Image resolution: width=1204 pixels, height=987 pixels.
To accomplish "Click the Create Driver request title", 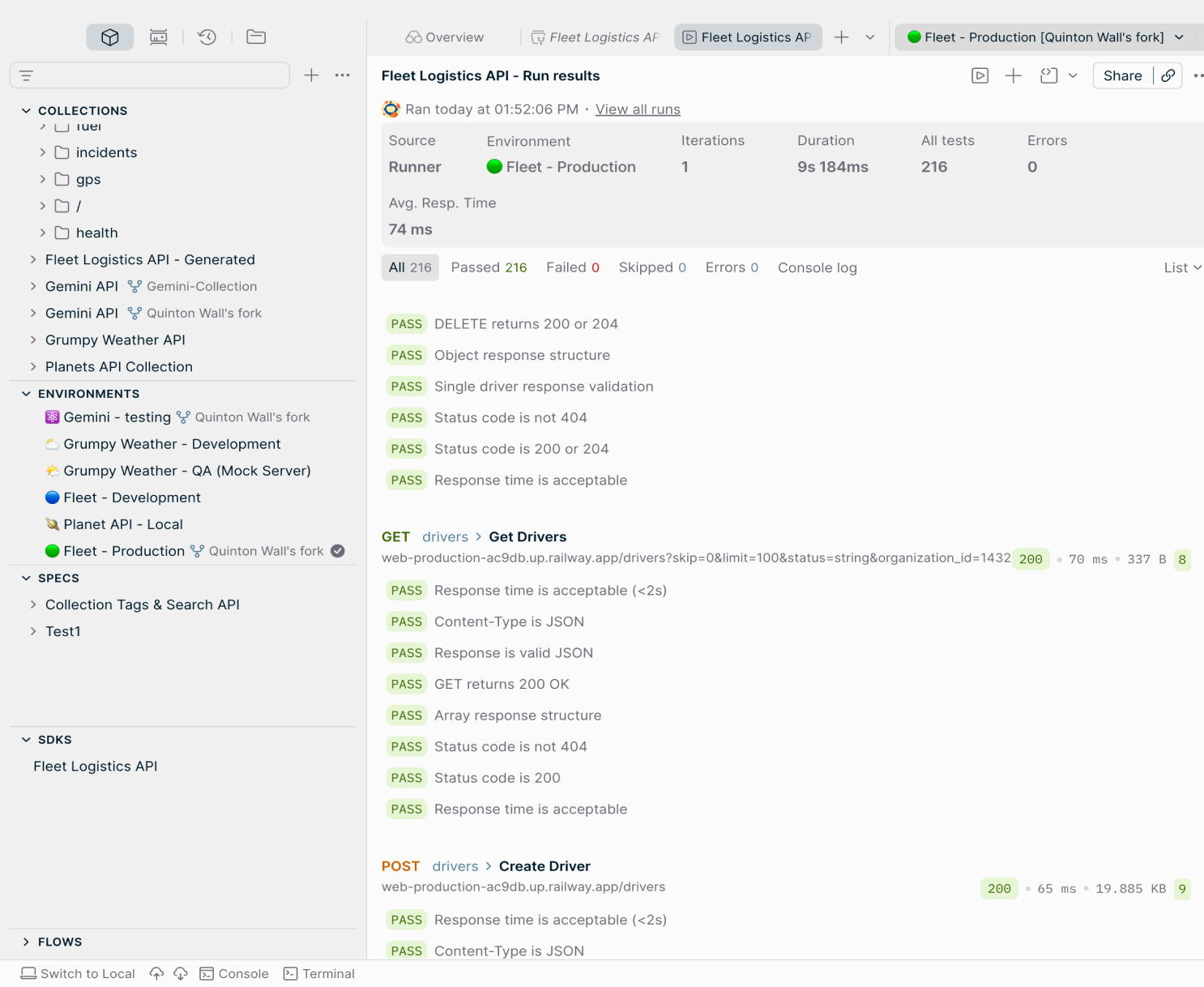I will coord(544,866).
